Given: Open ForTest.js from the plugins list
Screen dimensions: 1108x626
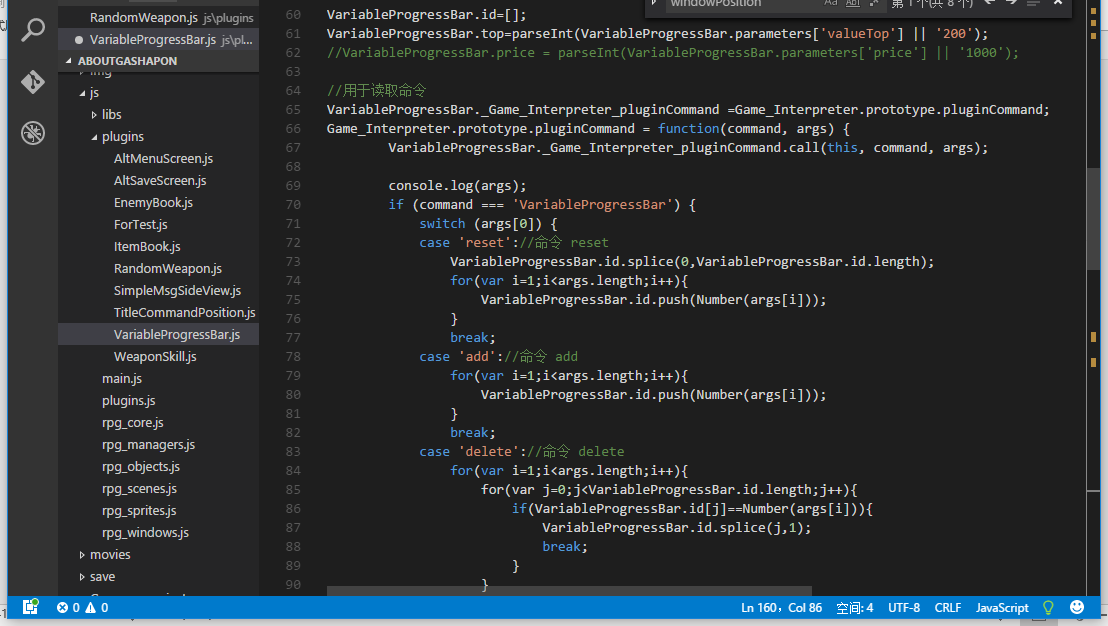Looking at the screenshot, I should click(141, 225).
